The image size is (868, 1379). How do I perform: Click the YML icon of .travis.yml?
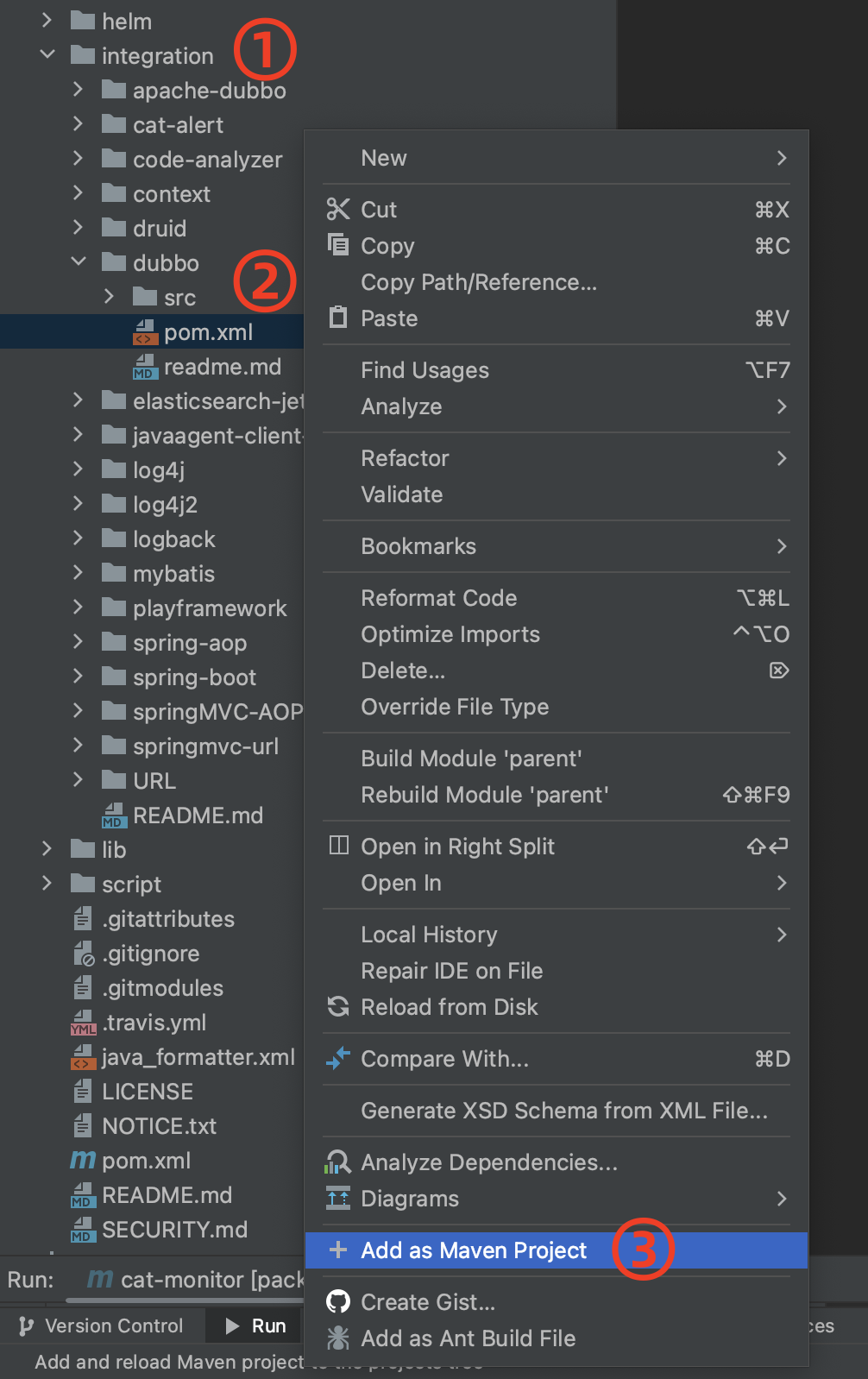pyautogui.click(x=83, y=1023)
